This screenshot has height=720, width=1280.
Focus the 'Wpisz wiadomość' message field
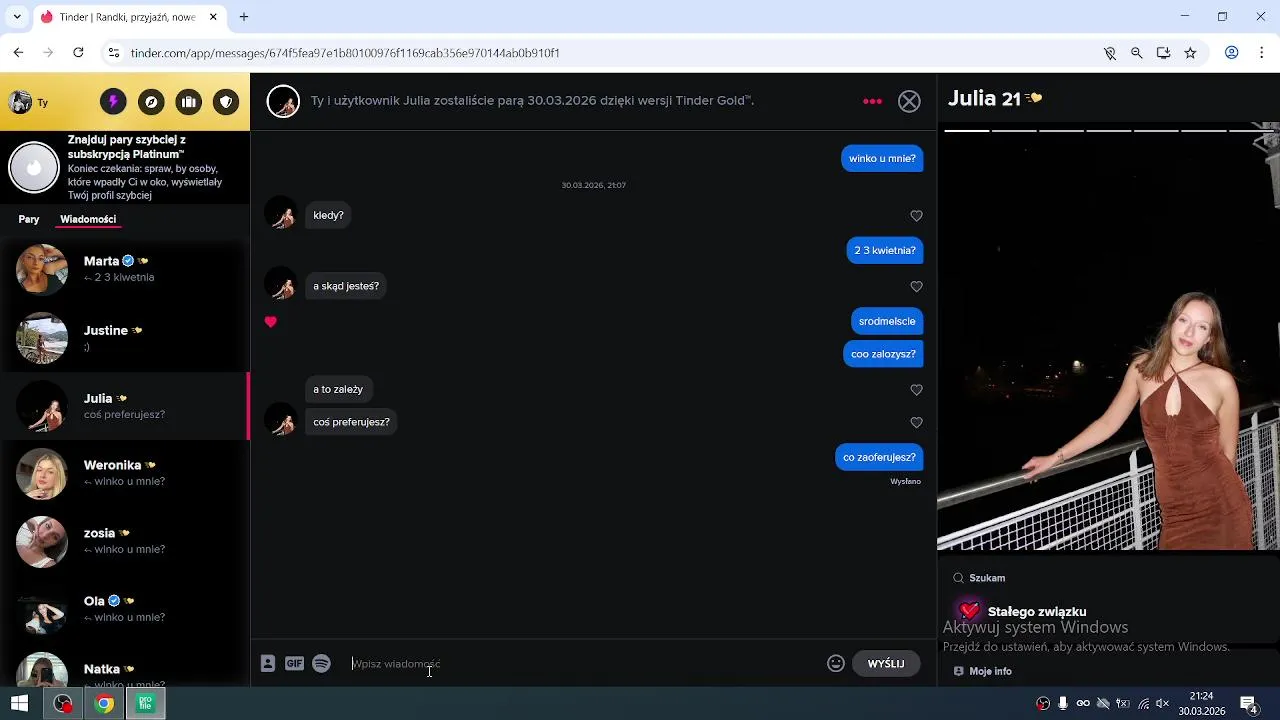pos(585,664)
